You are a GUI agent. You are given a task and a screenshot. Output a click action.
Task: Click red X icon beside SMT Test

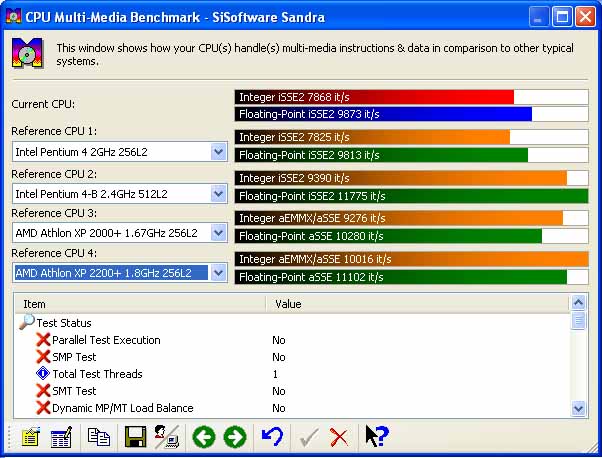click(x=43, y=390)
